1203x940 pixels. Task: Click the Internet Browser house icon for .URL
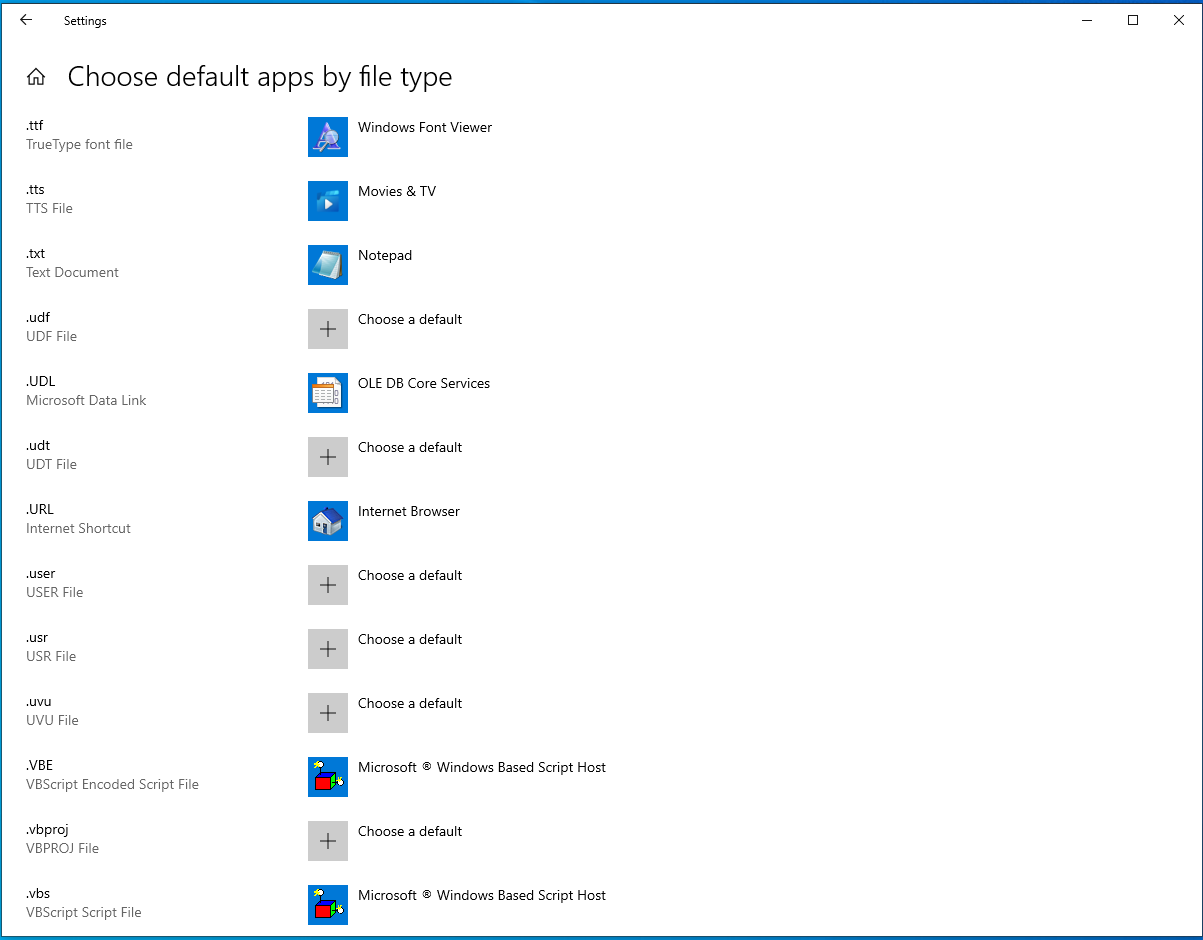point(328,521)
